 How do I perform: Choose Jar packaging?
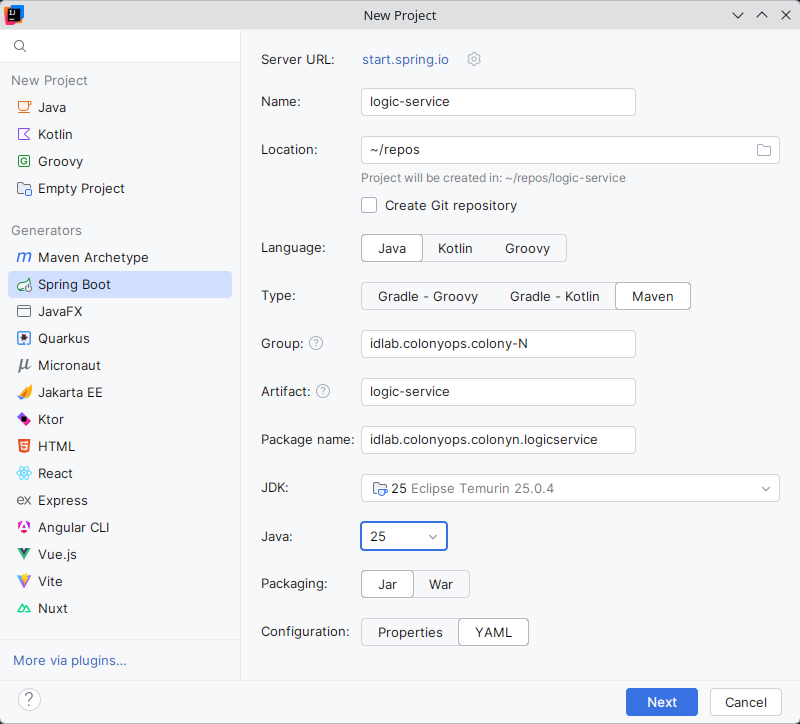[387, 584]
